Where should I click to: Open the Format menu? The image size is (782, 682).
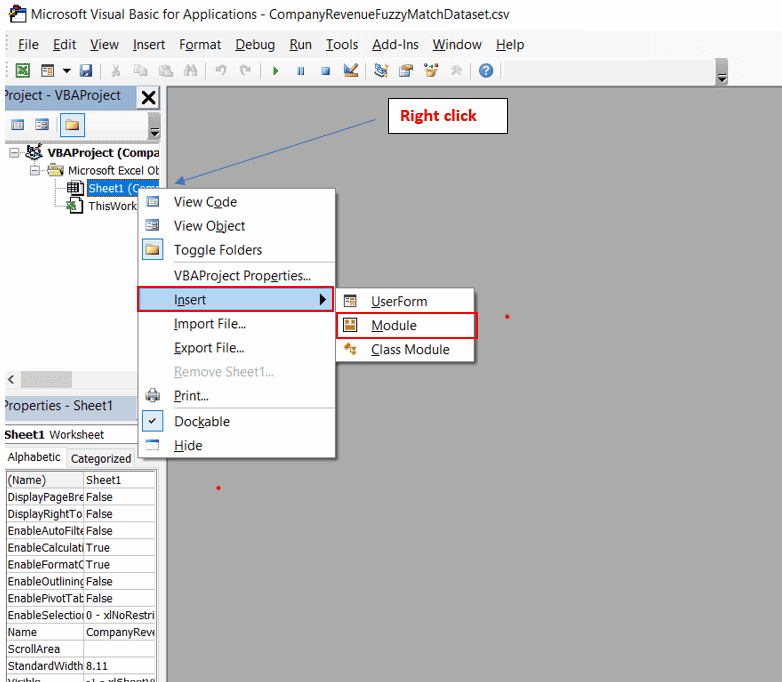coord(200,45)
